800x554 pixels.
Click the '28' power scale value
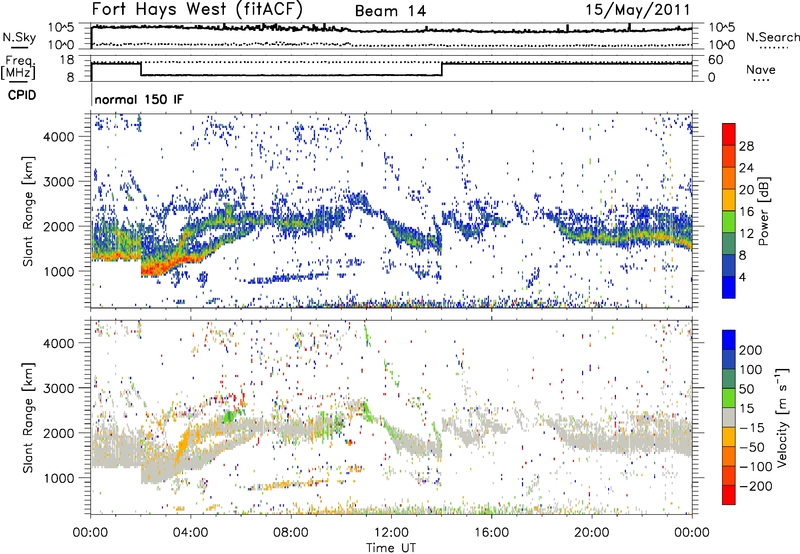coord(746,146)
